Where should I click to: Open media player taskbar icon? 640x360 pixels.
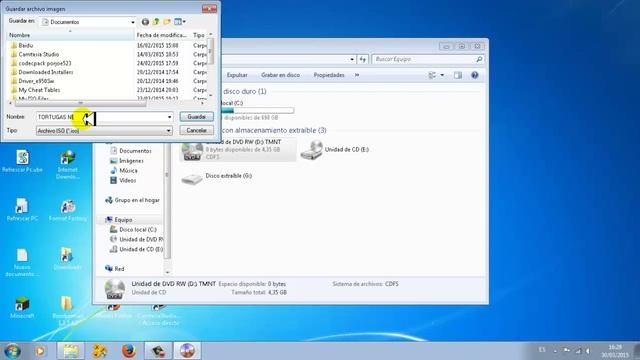[40, 351]
